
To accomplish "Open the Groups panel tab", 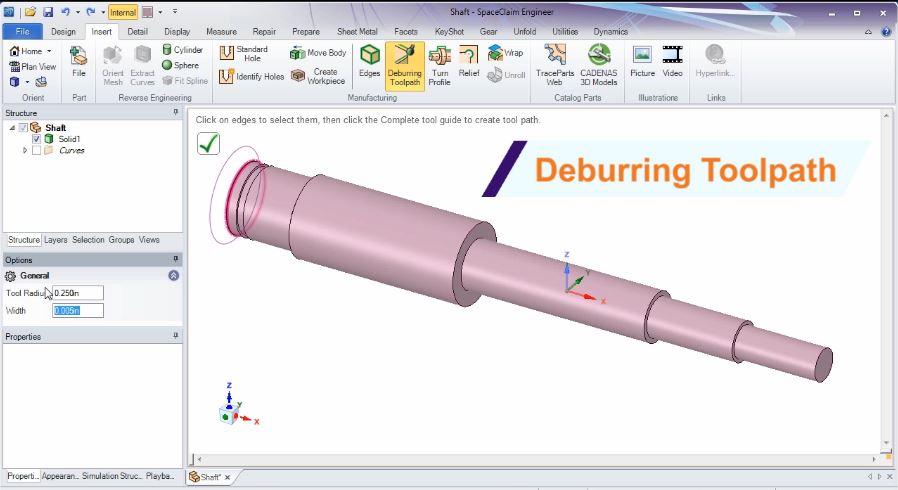I will point(121,240).
